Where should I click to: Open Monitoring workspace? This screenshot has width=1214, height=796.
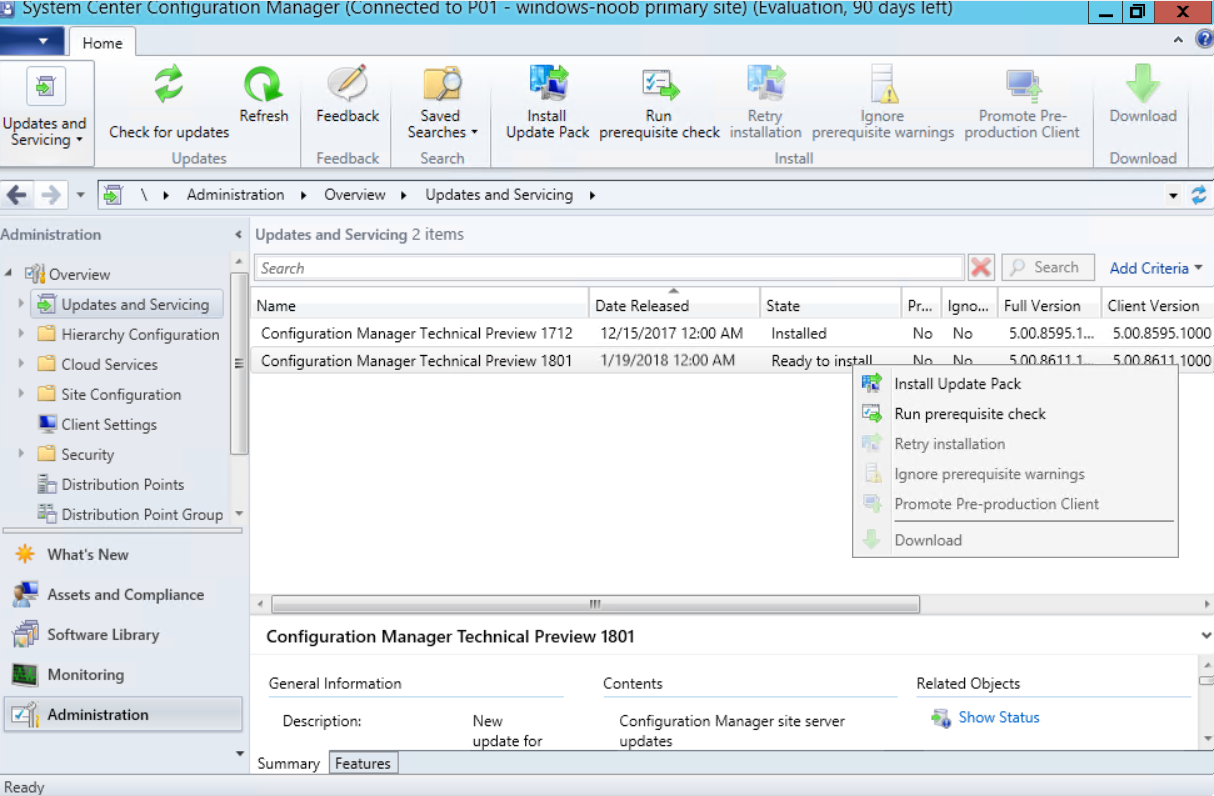point(121,674)
